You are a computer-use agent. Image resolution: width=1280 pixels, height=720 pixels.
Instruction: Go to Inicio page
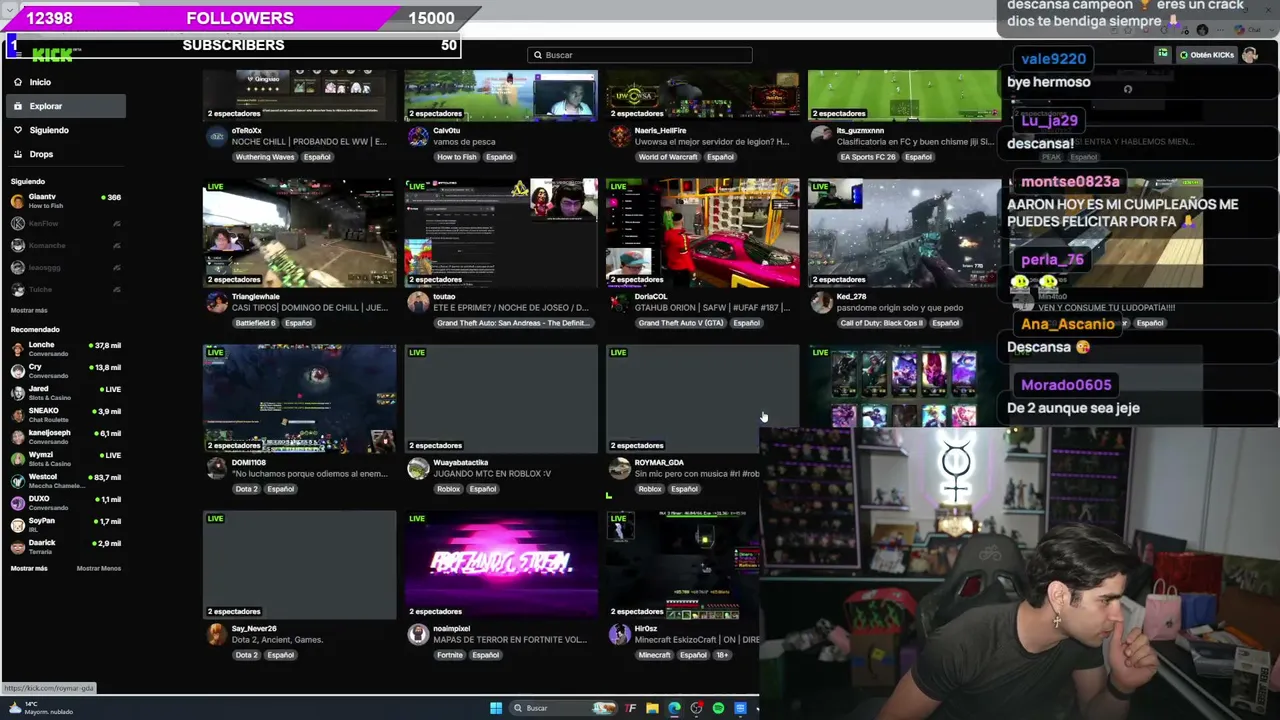(66, 82)
